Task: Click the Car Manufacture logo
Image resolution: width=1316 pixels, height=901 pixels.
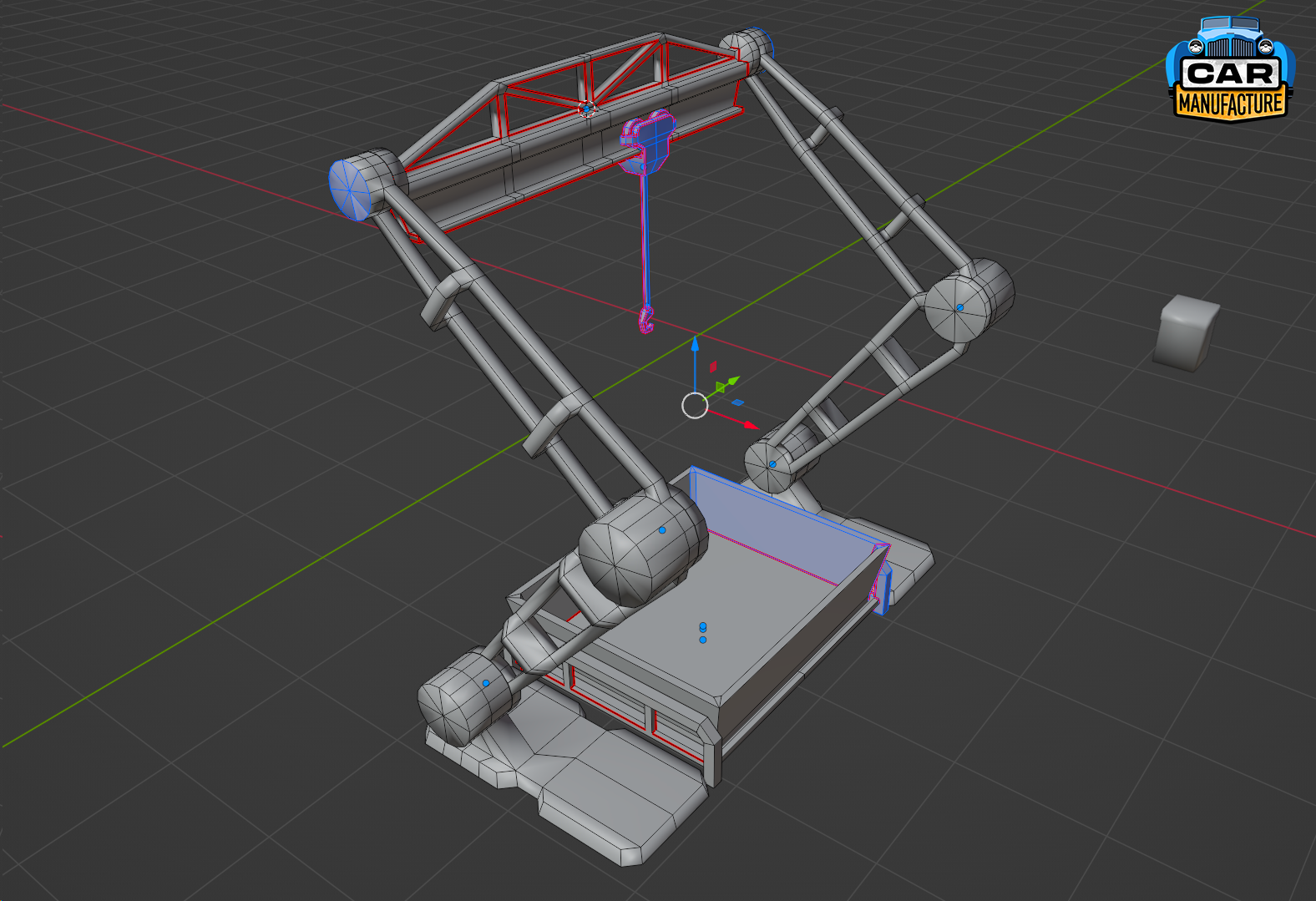Action: [x=1228, y=70]
